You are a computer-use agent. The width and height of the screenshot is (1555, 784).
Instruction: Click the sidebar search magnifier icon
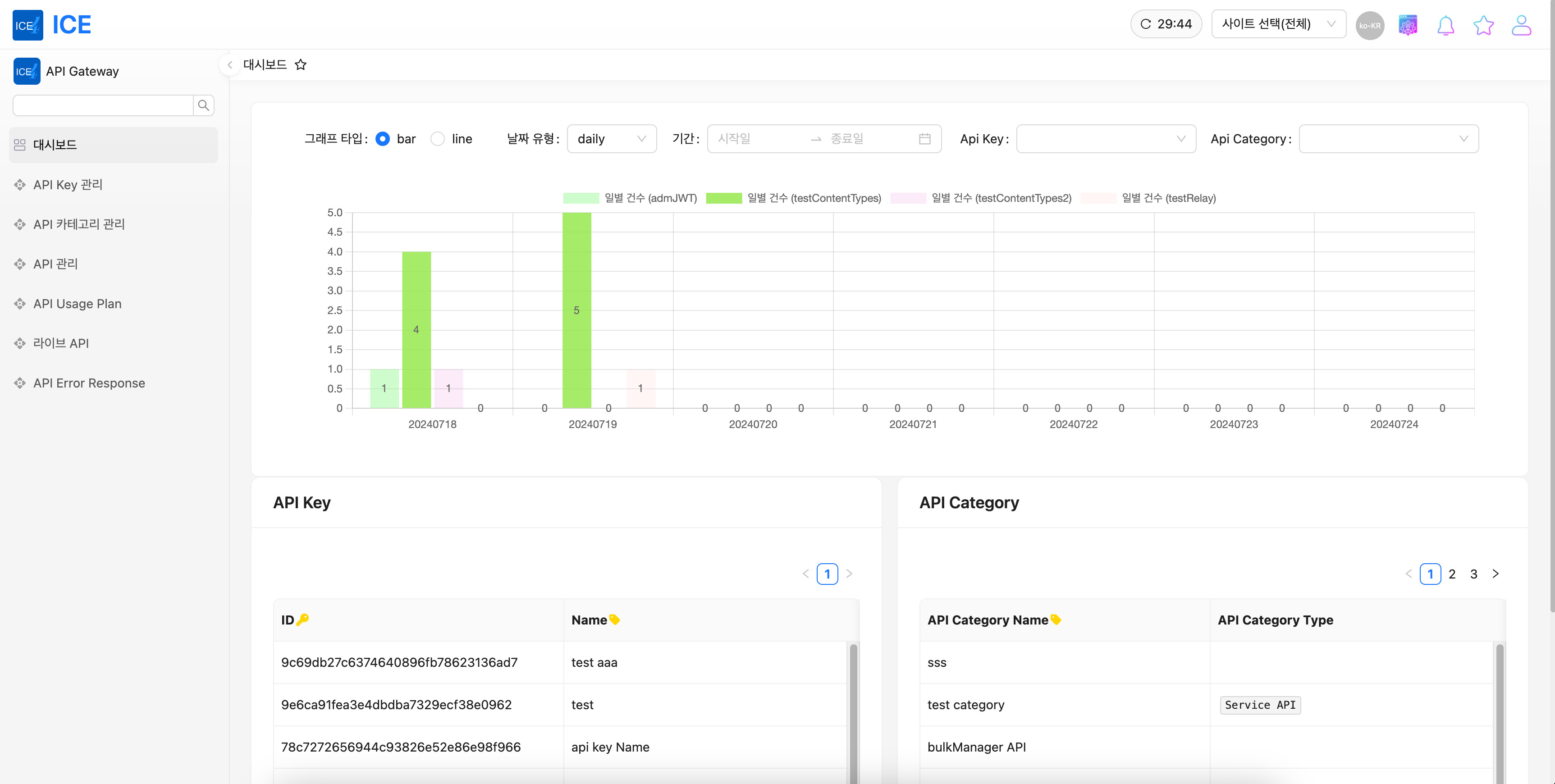pos(203,105)
